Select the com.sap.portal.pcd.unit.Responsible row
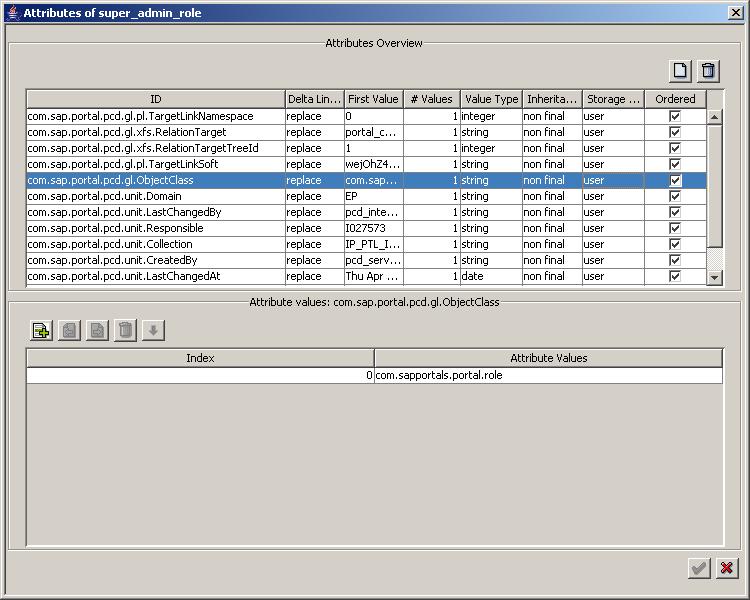This screenshot has width=750, height=600. click(x=155, y=228)
